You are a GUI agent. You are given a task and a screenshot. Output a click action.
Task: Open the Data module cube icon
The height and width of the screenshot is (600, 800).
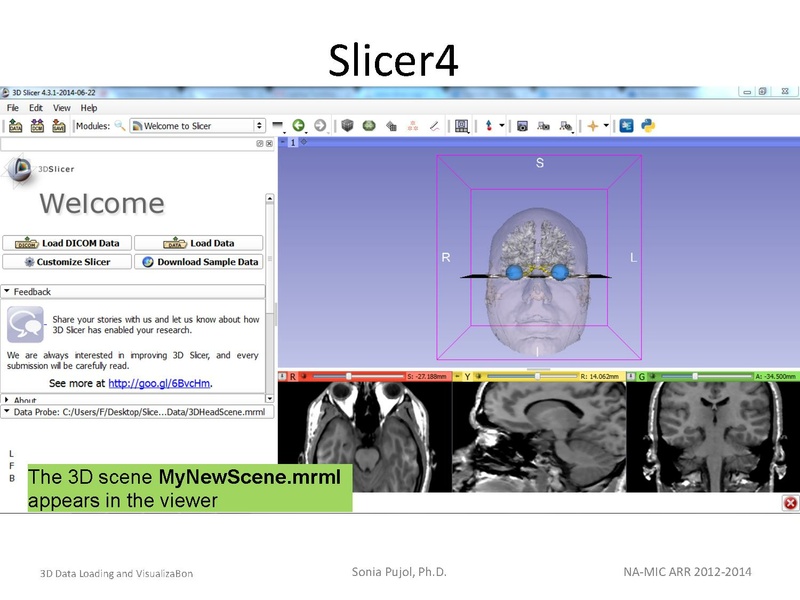click(x=347, y=126)
